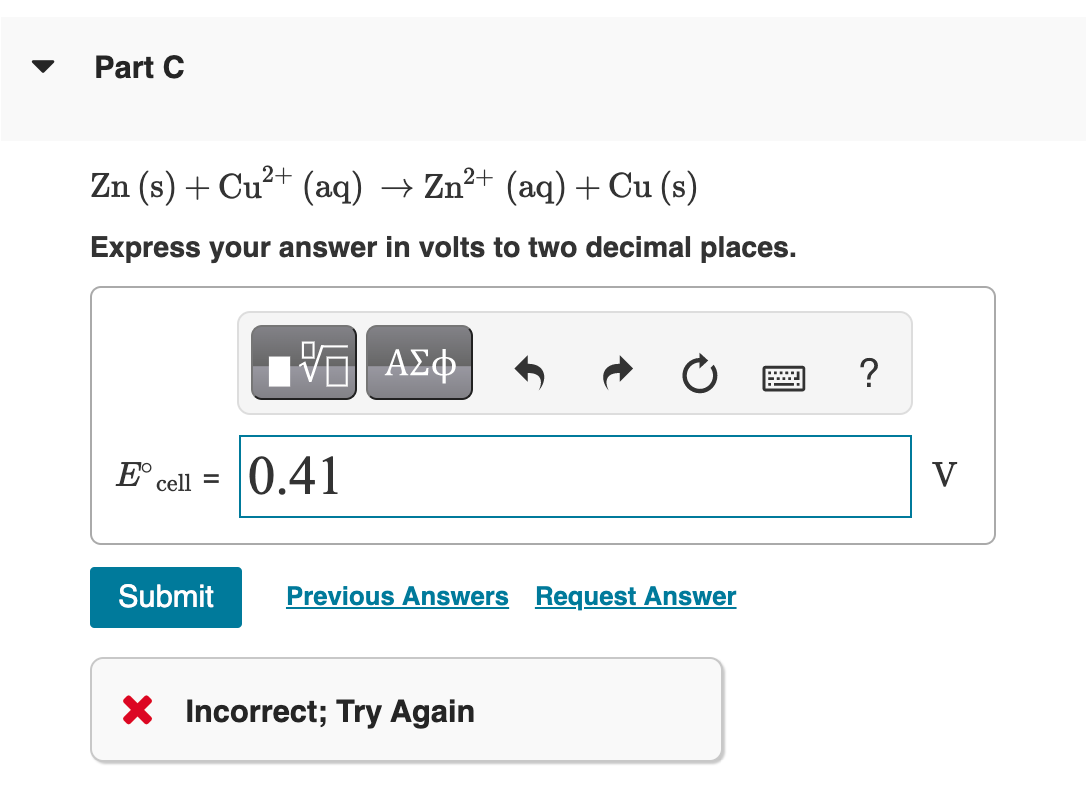The height and width of the screenshot is (810, 1086).
Task: Click the undo arrow icon
Action: tap(530, 373)
